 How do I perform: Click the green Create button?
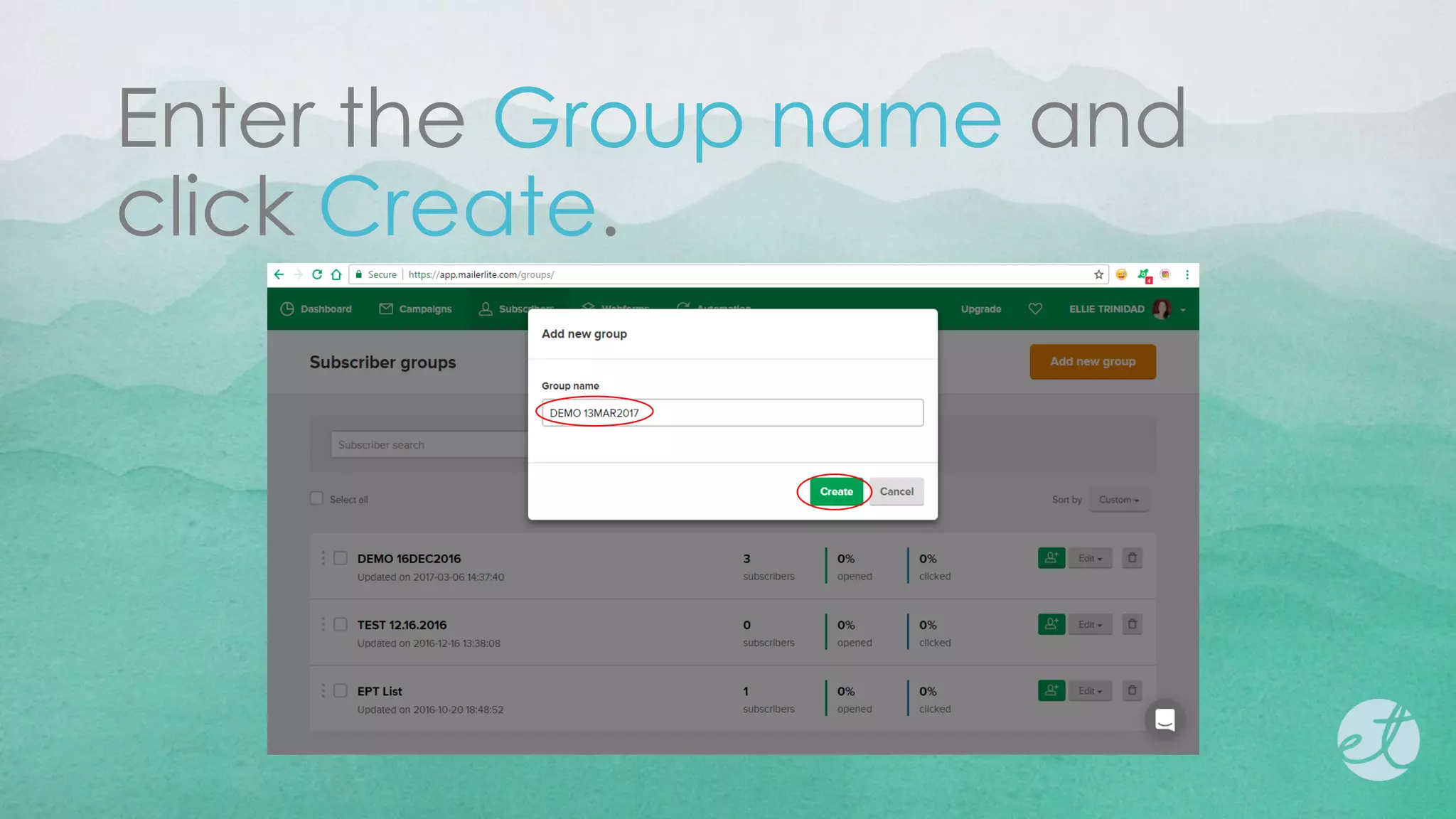pos(836,491)
